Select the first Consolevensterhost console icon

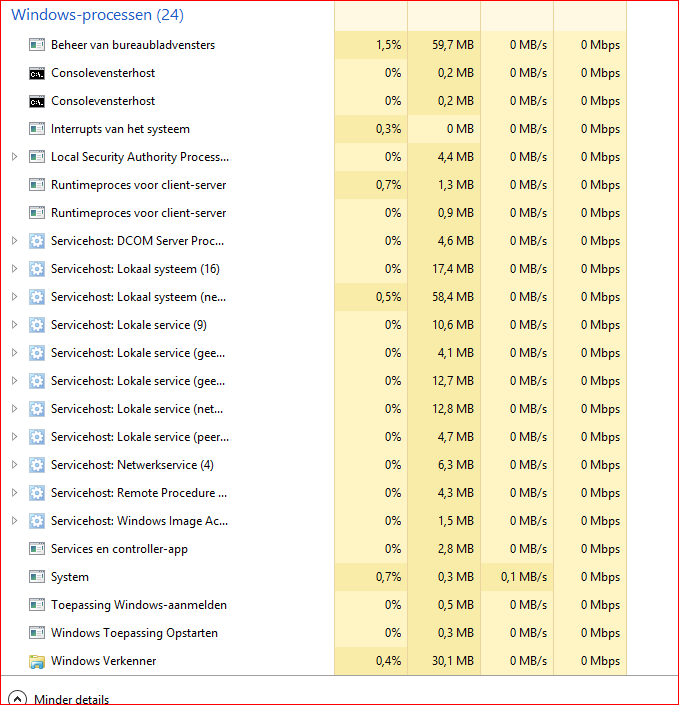pos(37,73)
